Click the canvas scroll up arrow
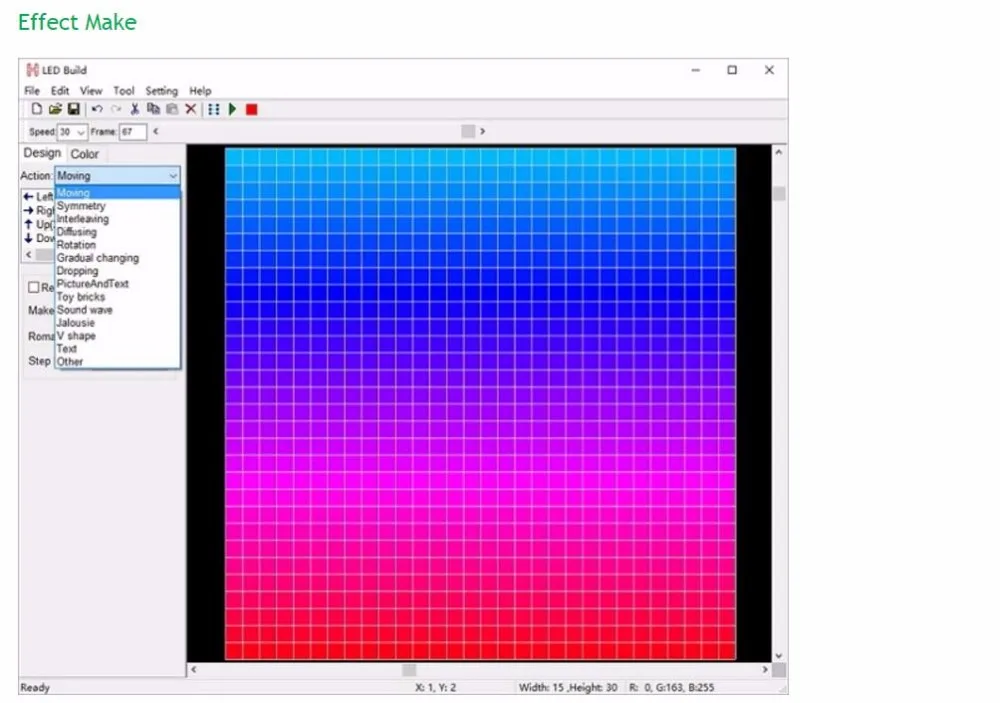1000x703 pixels. tap(779, 152)
